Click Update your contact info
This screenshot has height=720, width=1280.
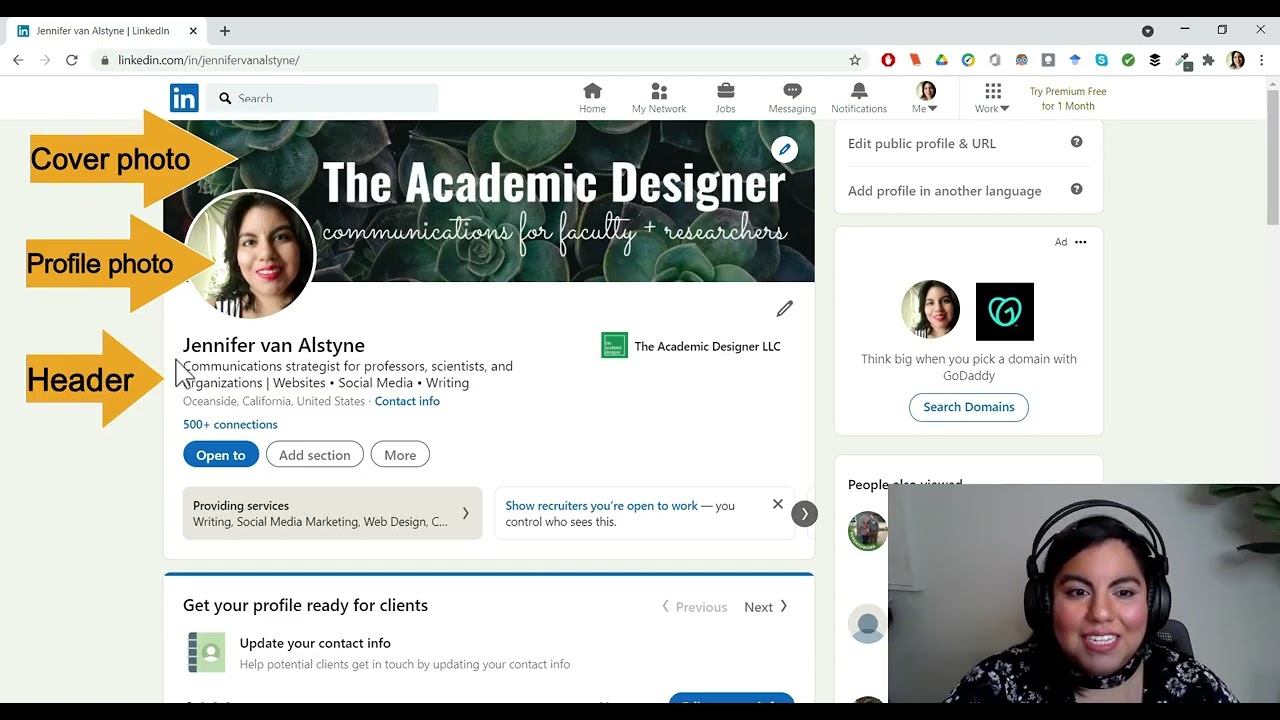coord(315,643)
